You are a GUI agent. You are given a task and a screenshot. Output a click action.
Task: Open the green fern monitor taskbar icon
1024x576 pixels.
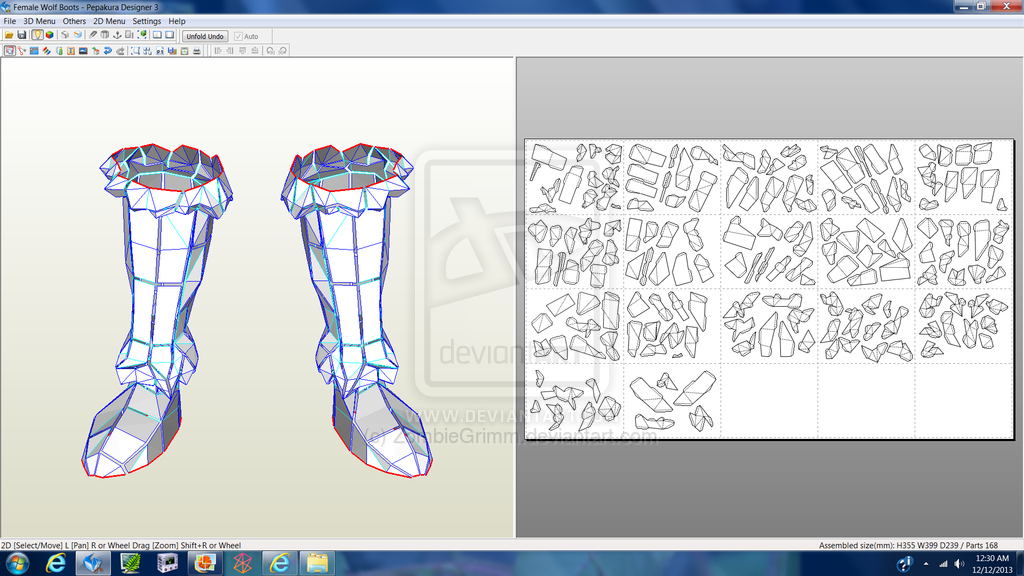point(131,563)
